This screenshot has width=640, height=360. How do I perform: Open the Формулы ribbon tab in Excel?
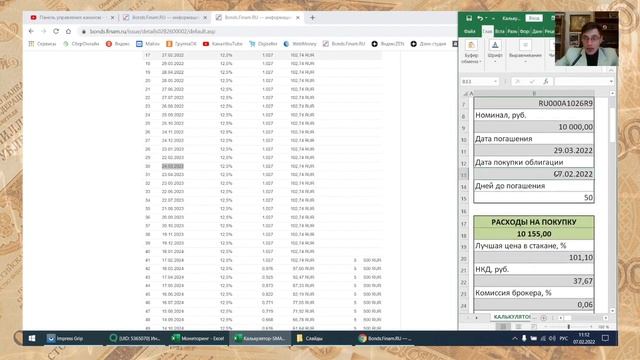524,31
